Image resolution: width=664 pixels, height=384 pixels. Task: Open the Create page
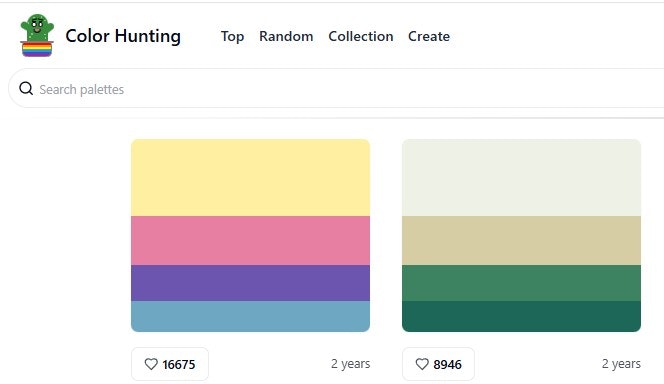tap(429, 36)
